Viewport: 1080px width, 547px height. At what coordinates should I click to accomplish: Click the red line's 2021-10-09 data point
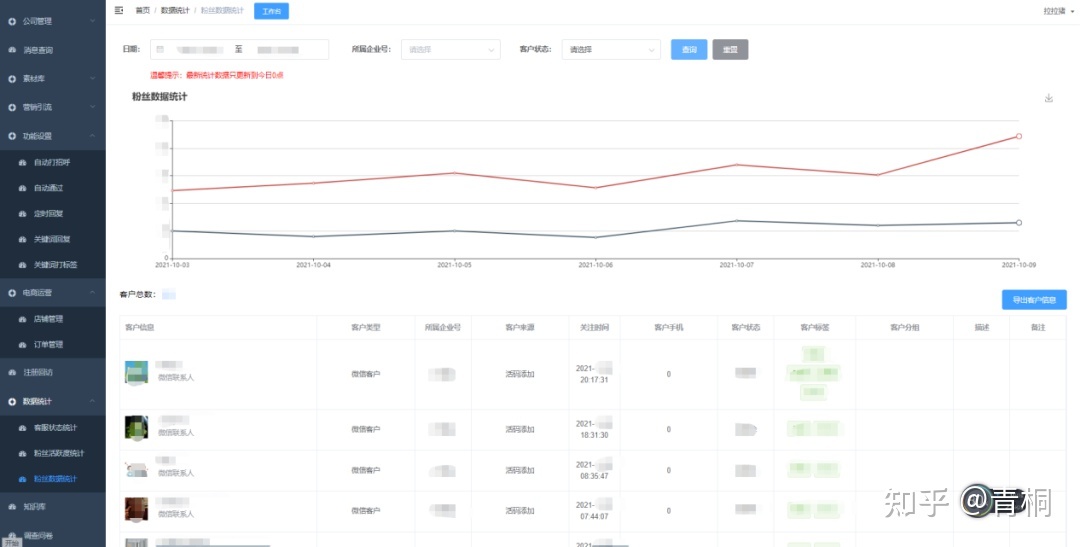(x=1018, y=136)
